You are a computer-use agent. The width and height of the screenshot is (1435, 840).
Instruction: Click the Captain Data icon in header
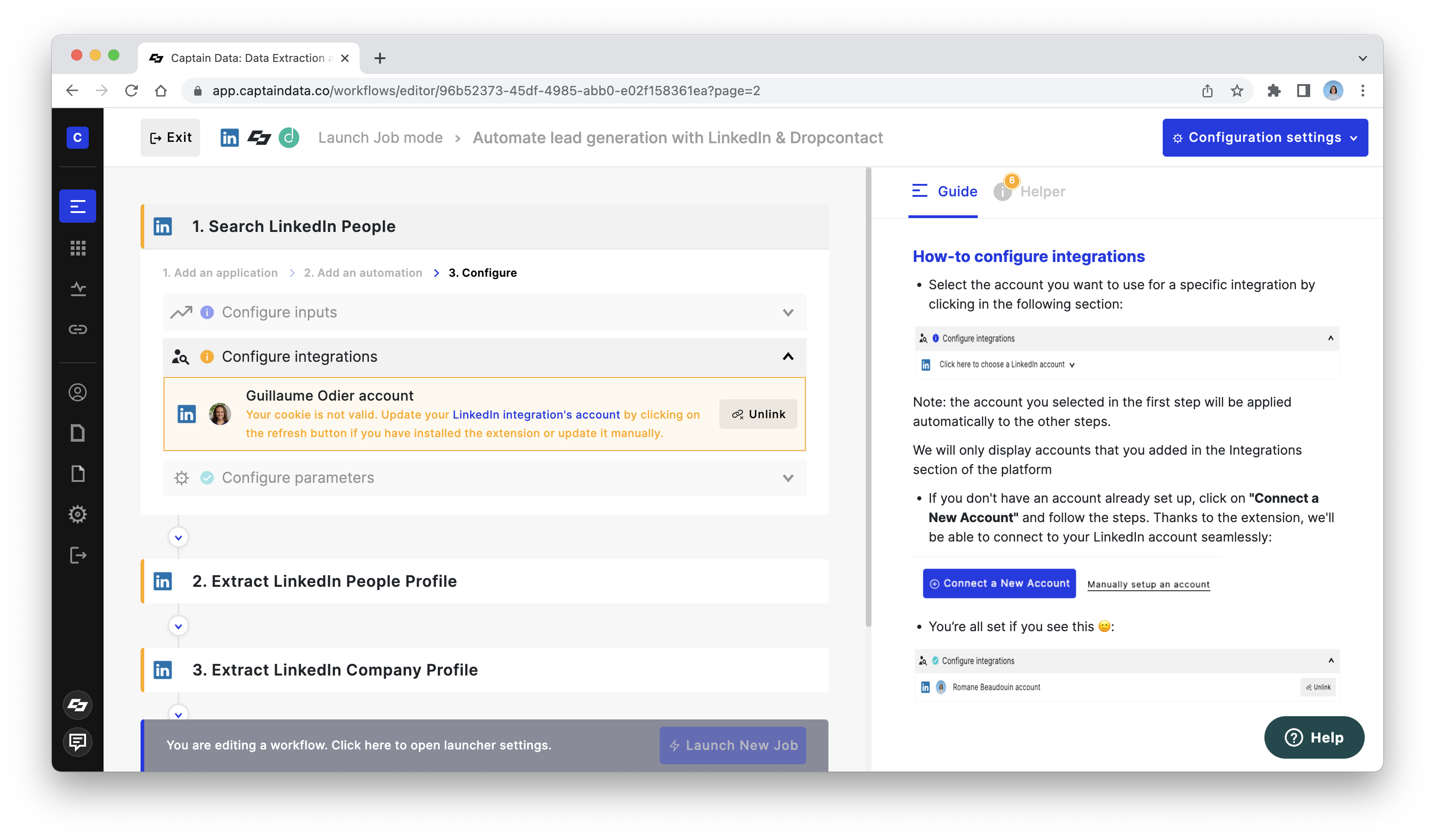(259, 138)
